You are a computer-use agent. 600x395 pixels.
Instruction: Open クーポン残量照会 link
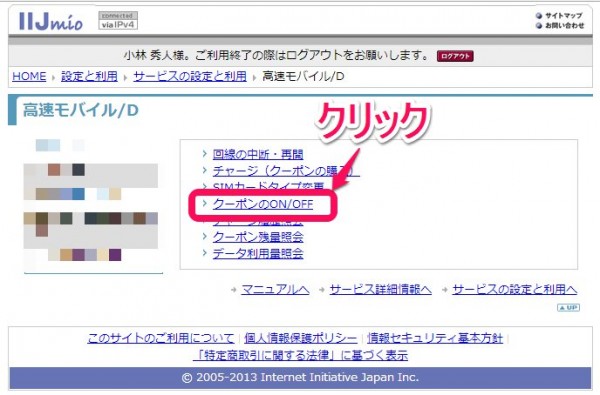click(258, 237)
